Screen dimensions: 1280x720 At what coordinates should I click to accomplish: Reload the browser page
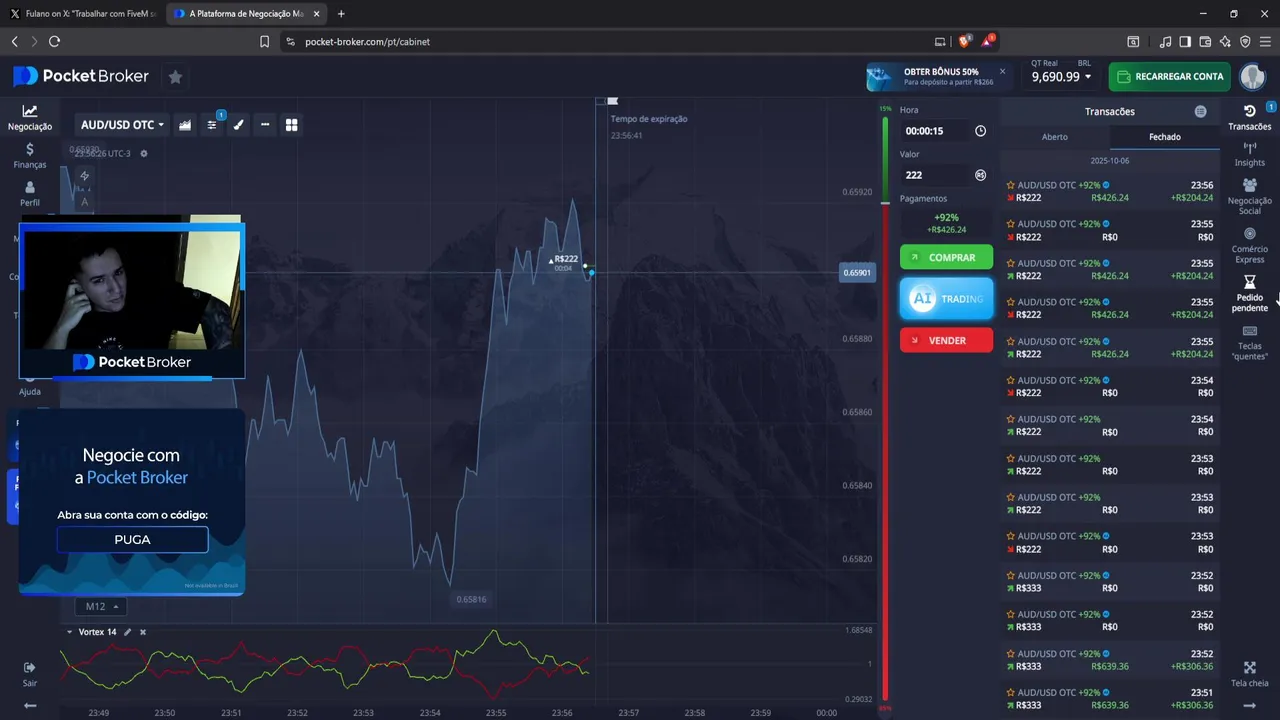point(54,42)
